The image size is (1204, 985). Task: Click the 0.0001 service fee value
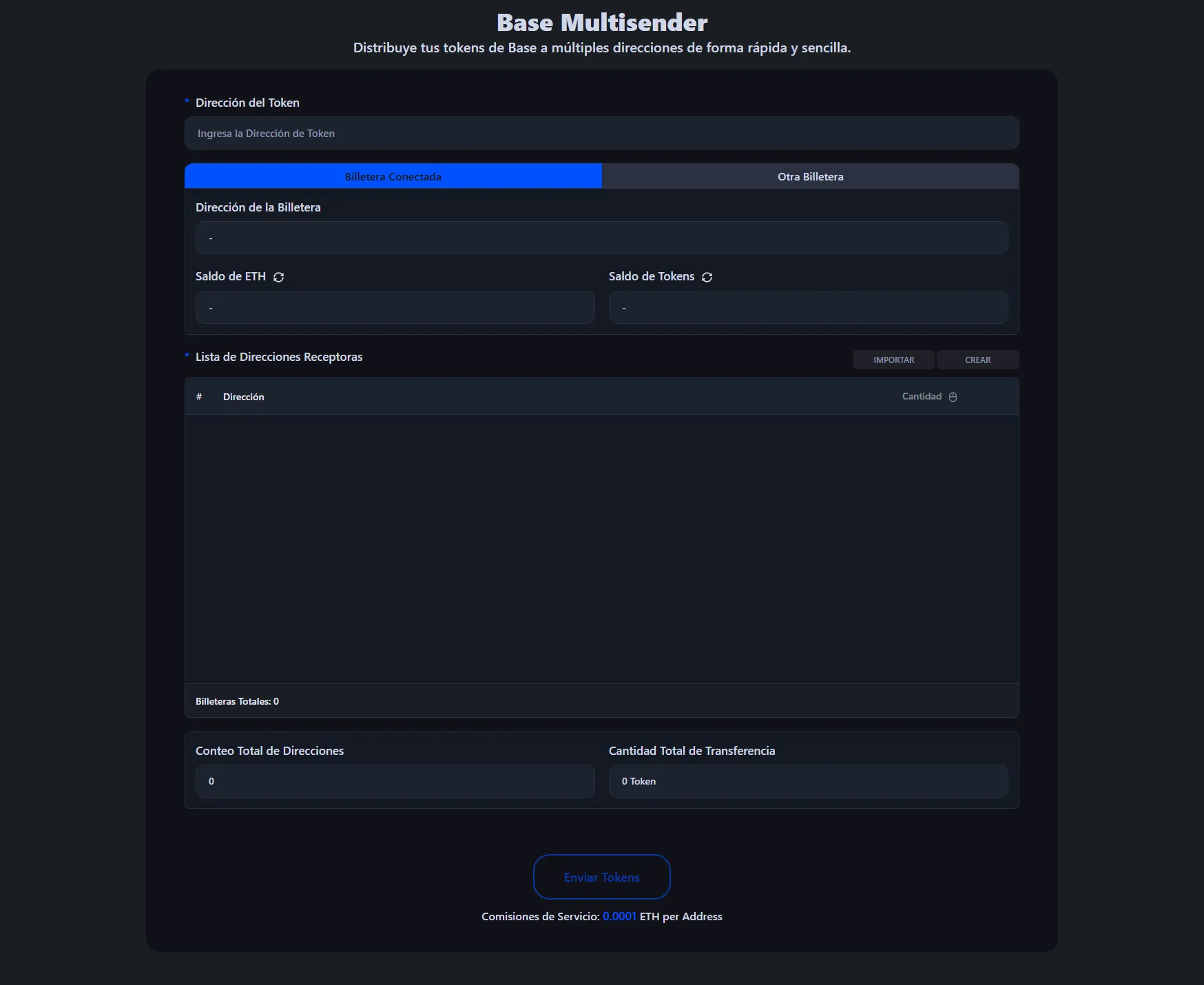tap(619, 916)
